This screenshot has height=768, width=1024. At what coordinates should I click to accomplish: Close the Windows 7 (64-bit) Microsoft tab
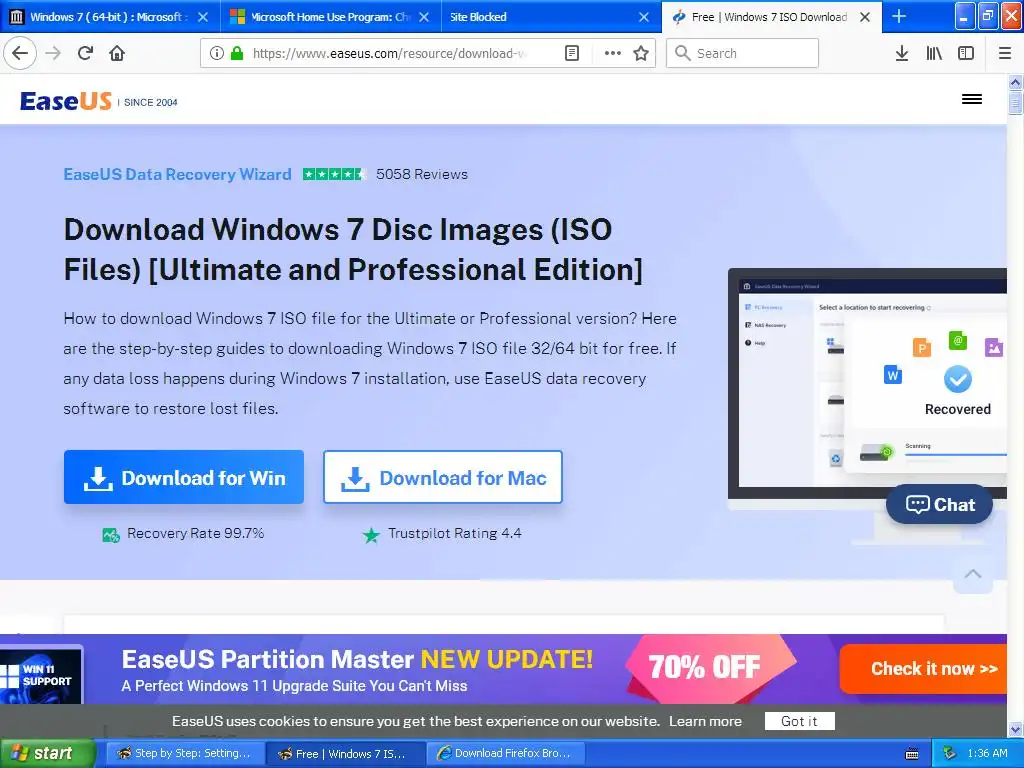[203, 17]
